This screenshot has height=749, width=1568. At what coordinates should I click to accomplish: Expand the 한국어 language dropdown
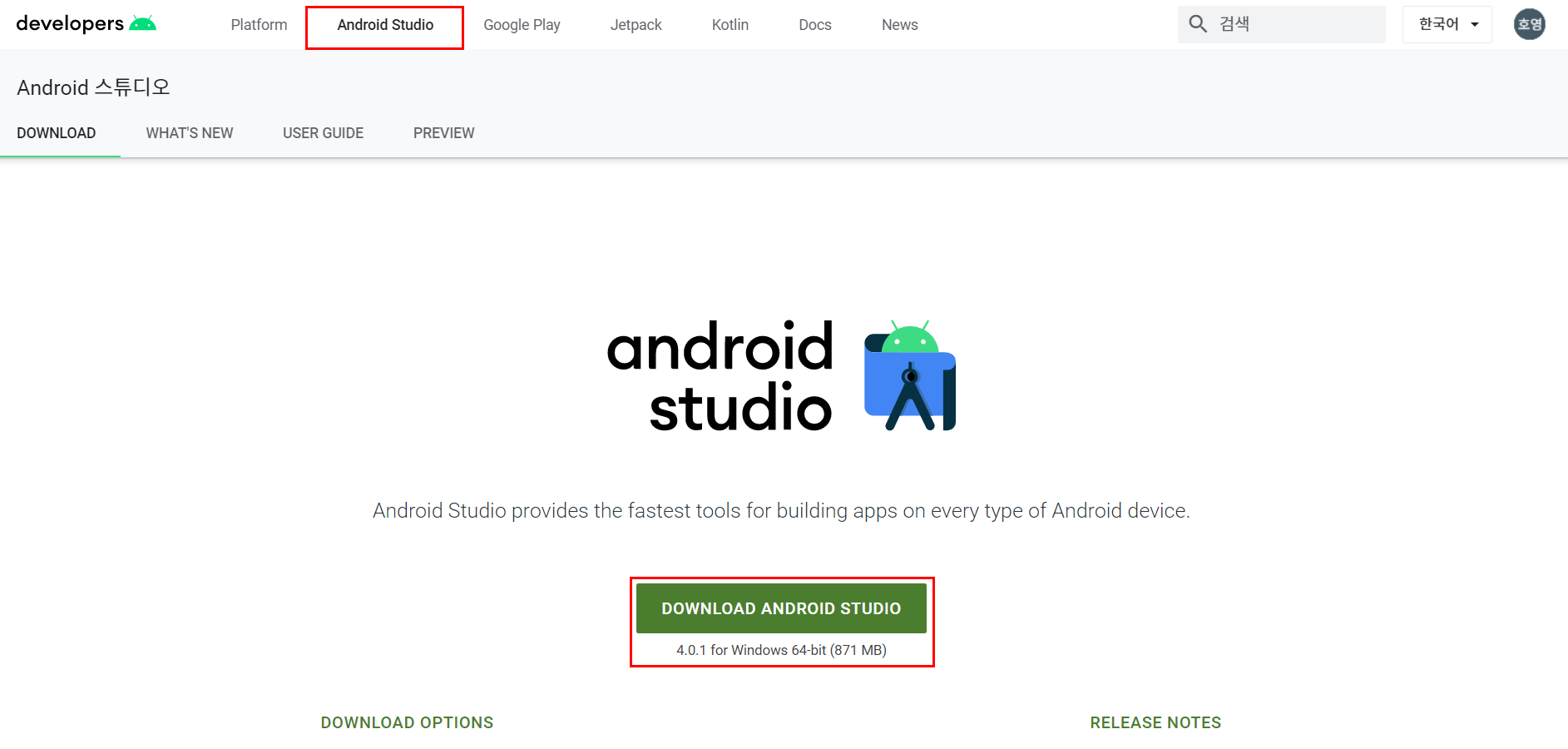[x=1447, y=24]
